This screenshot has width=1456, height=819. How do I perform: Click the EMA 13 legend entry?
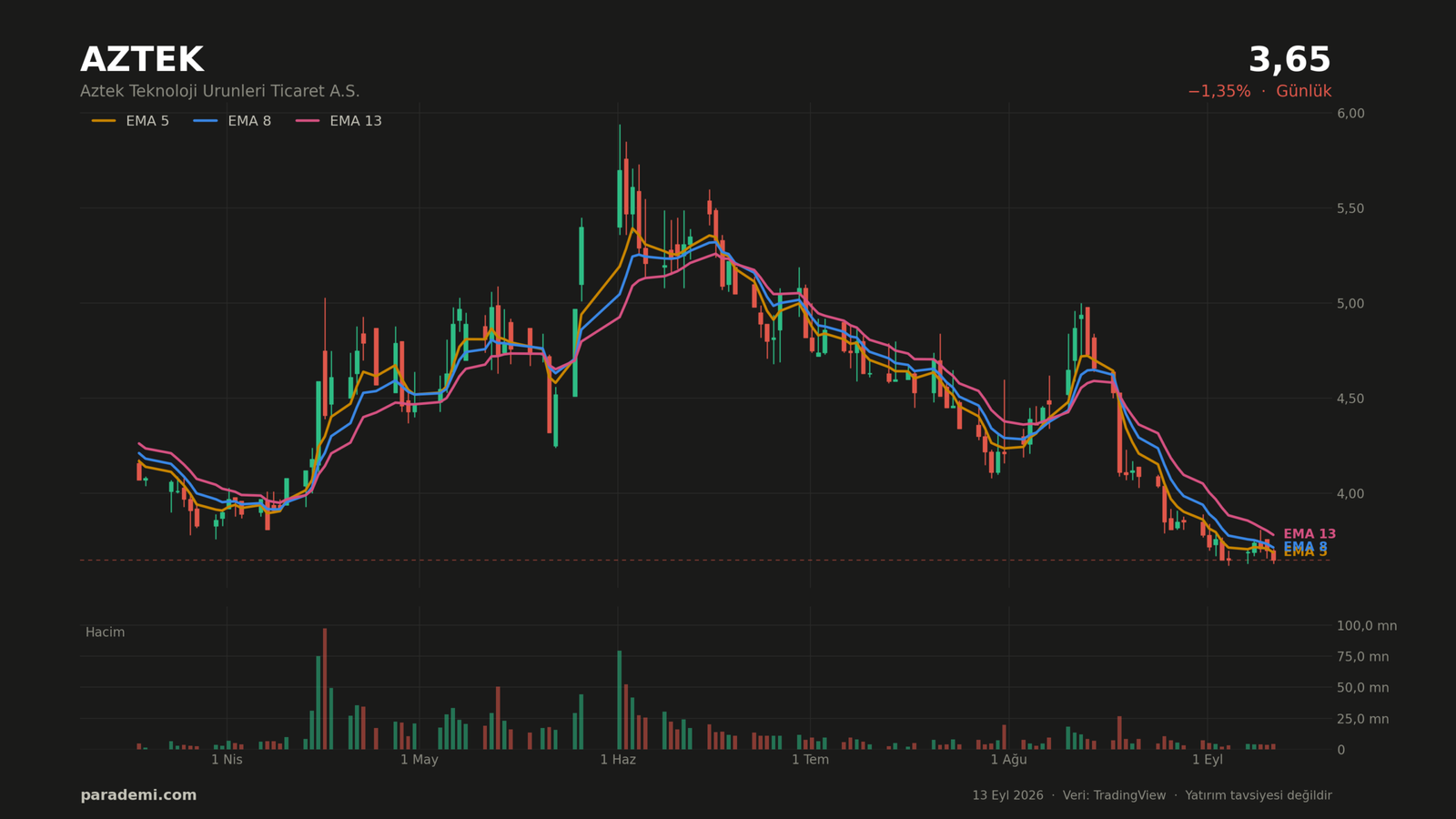[339, 121]
